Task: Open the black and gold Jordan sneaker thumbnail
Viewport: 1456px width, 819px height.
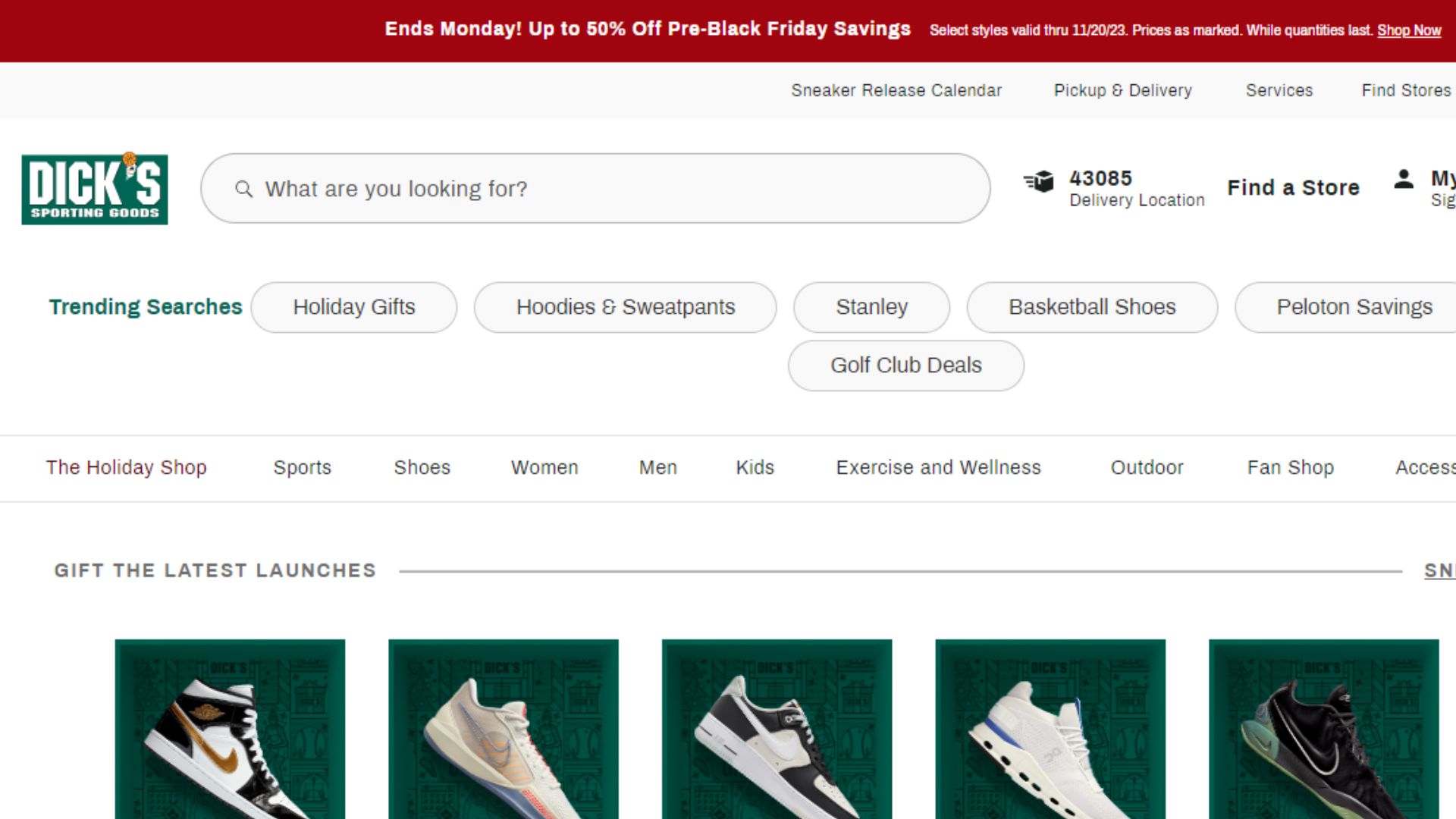Action: click(230, 729)
